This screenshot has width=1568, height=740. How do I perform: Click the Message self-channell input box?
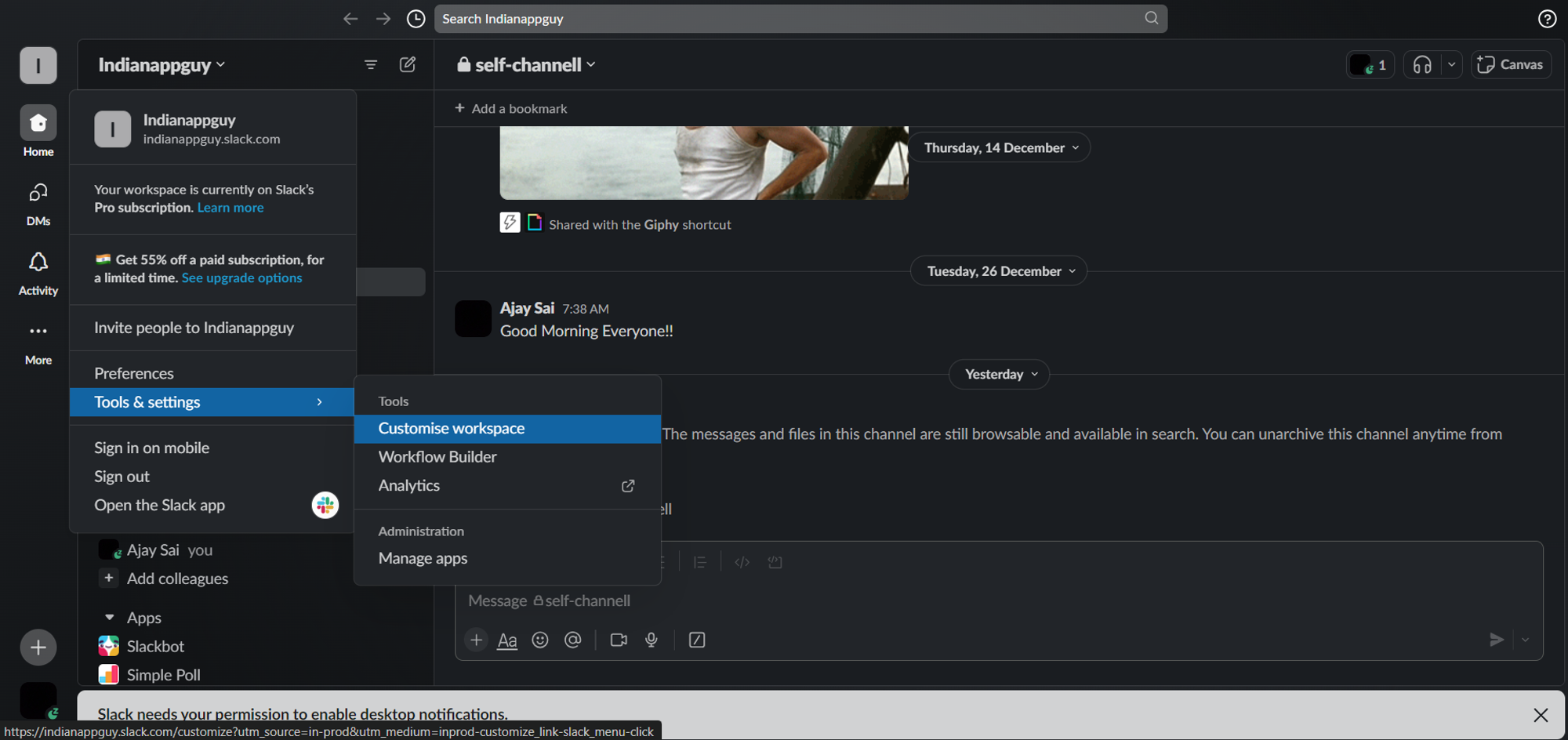pyautogui.click(x=998, y=600)
